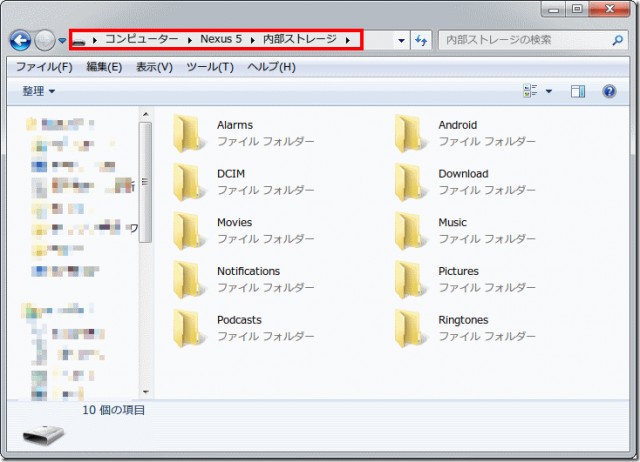Click the Movies folder name
Screen dimensions: 640x462
point(234,222)
